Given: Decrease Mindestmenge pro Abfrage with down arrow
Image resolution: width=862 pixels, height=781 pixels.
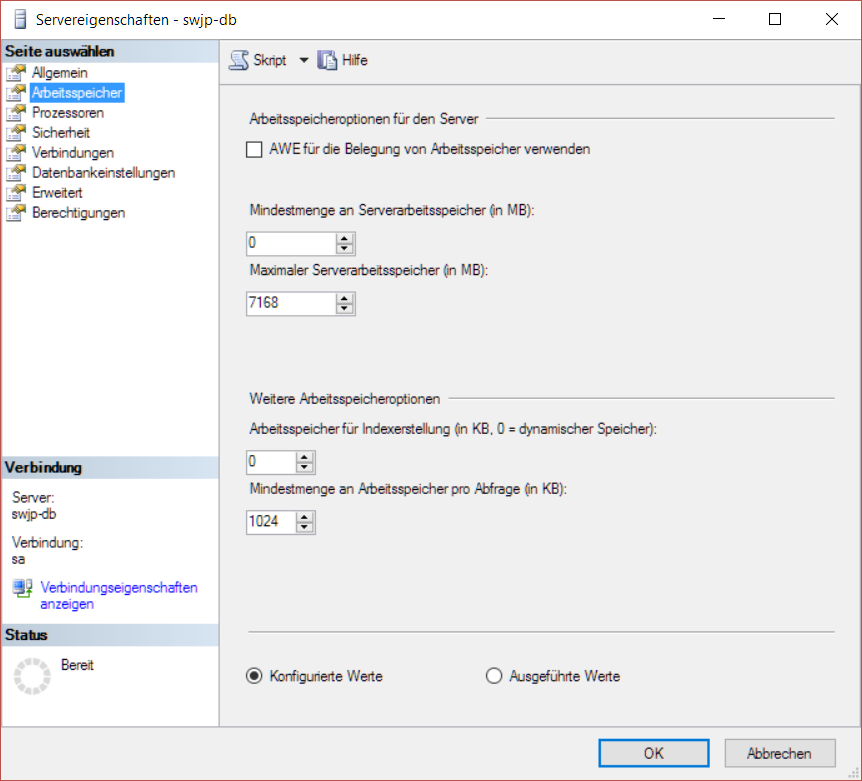Looking at the screenshot, I should click(305, 527).
